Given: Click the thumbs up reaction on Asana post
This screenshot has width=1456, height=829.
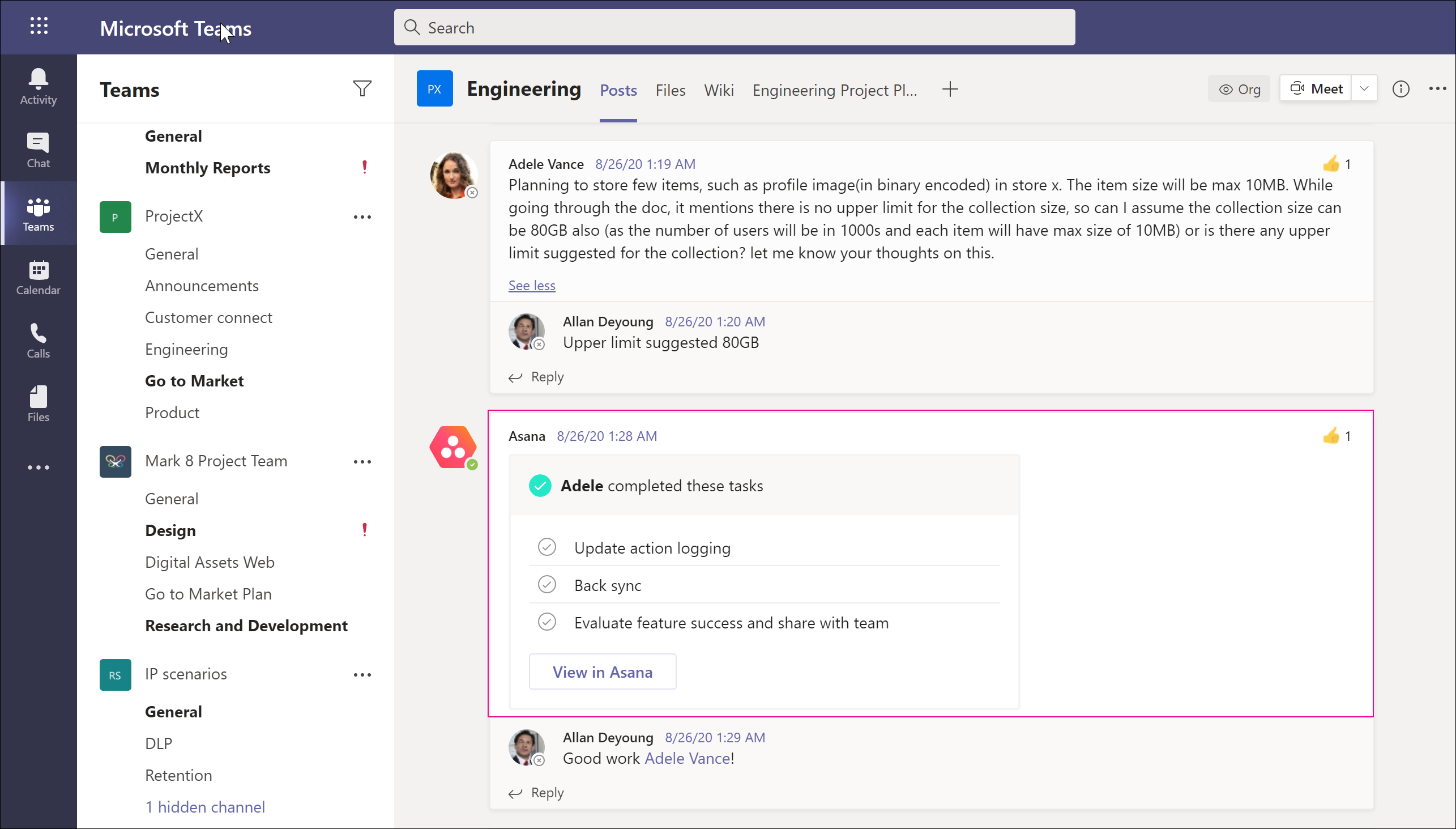Looking at the screenshot, I should point(1330,435).
